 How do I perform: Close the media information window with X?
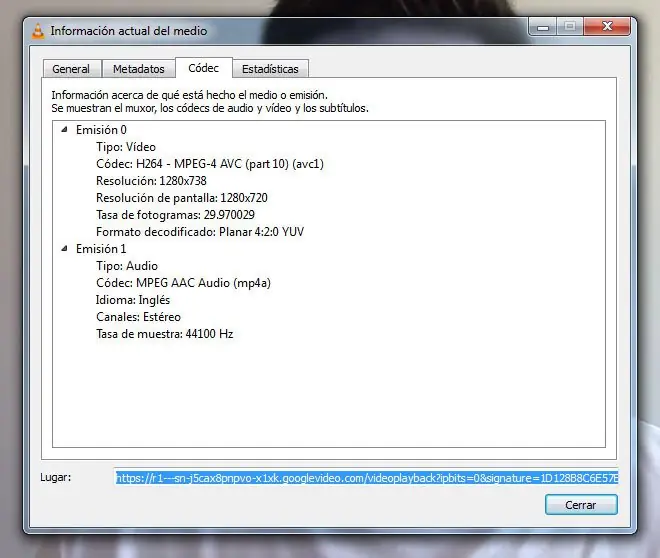[x=607, y=27]
